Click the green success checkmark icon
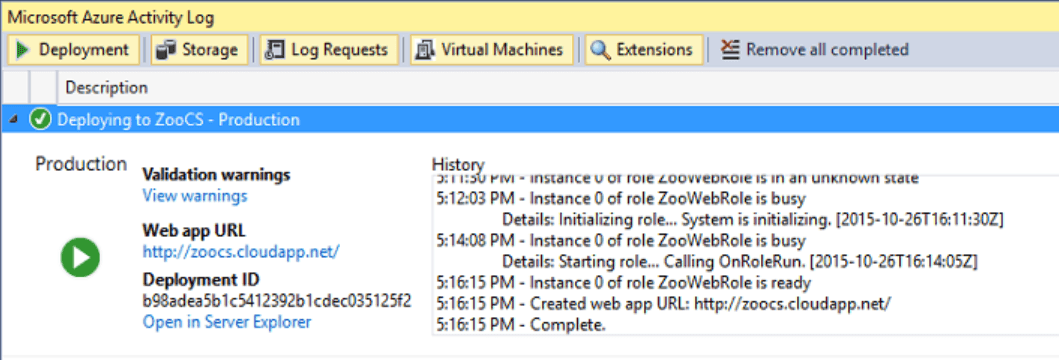Screen dimensions: 1059x360 [x=42, y=120]
